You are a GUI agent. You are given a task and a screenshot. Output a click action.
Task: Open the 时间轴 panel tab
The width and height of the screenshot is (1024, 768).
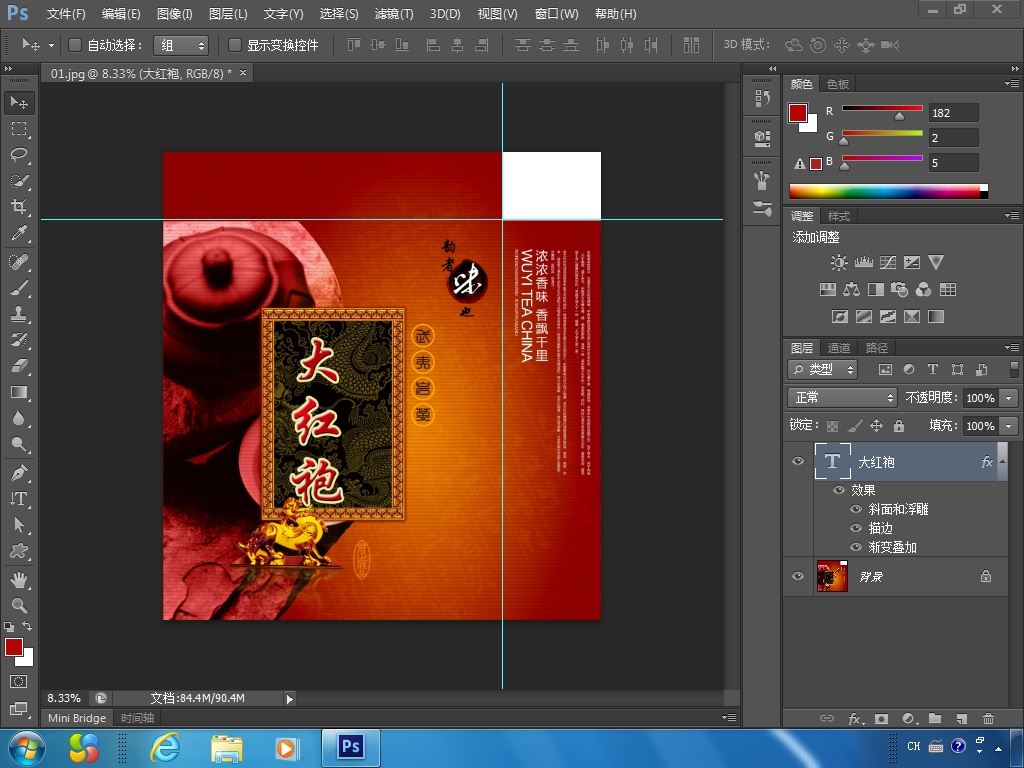point(137,718)
